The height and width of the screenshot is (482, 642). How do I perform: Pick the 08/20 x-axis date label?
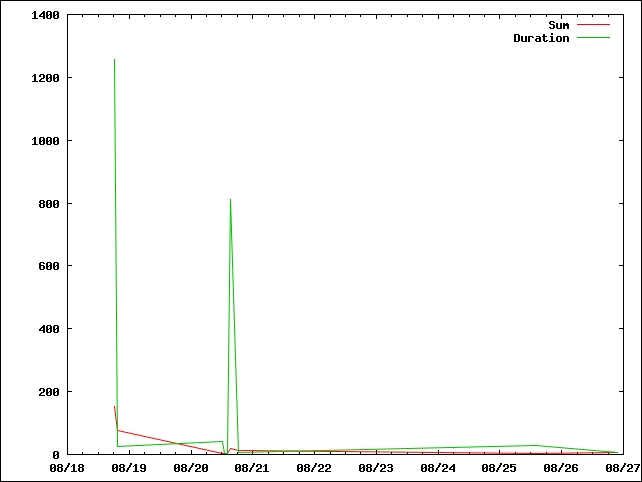coord(191,467)
